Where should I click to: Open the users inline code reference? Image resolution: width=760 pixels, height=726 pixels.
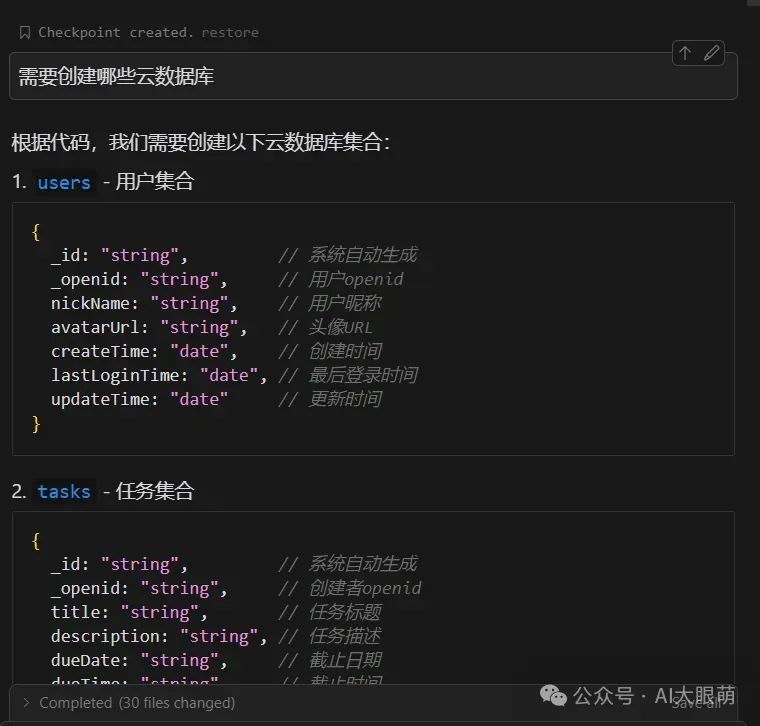click(x=64, y=182)
